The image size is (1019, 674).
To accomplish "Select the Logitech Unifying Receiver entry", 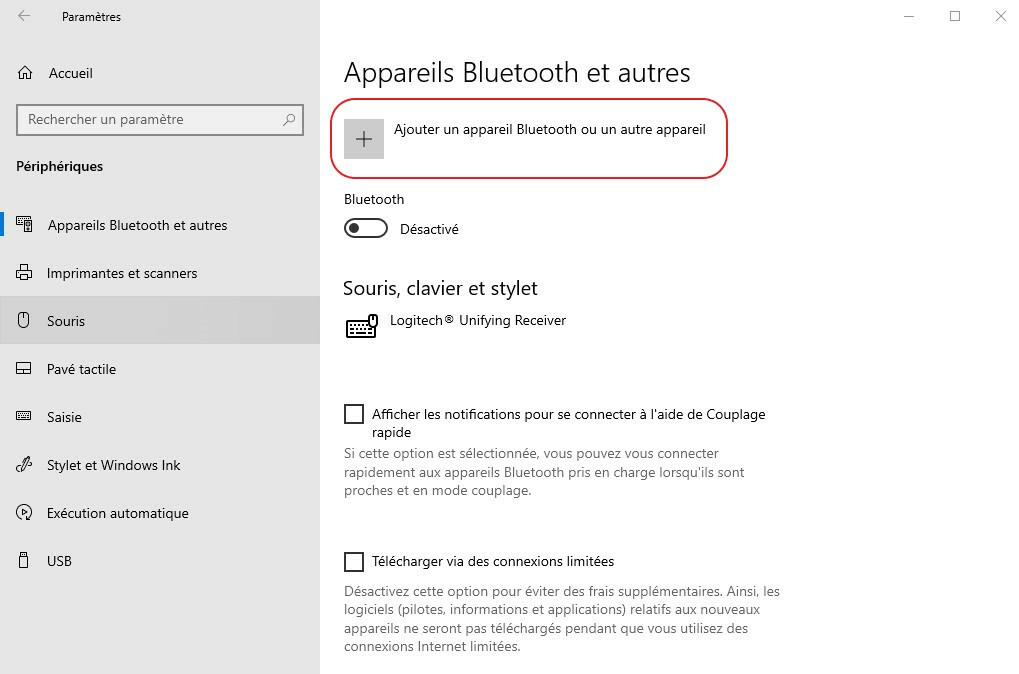I will point(478,320).
